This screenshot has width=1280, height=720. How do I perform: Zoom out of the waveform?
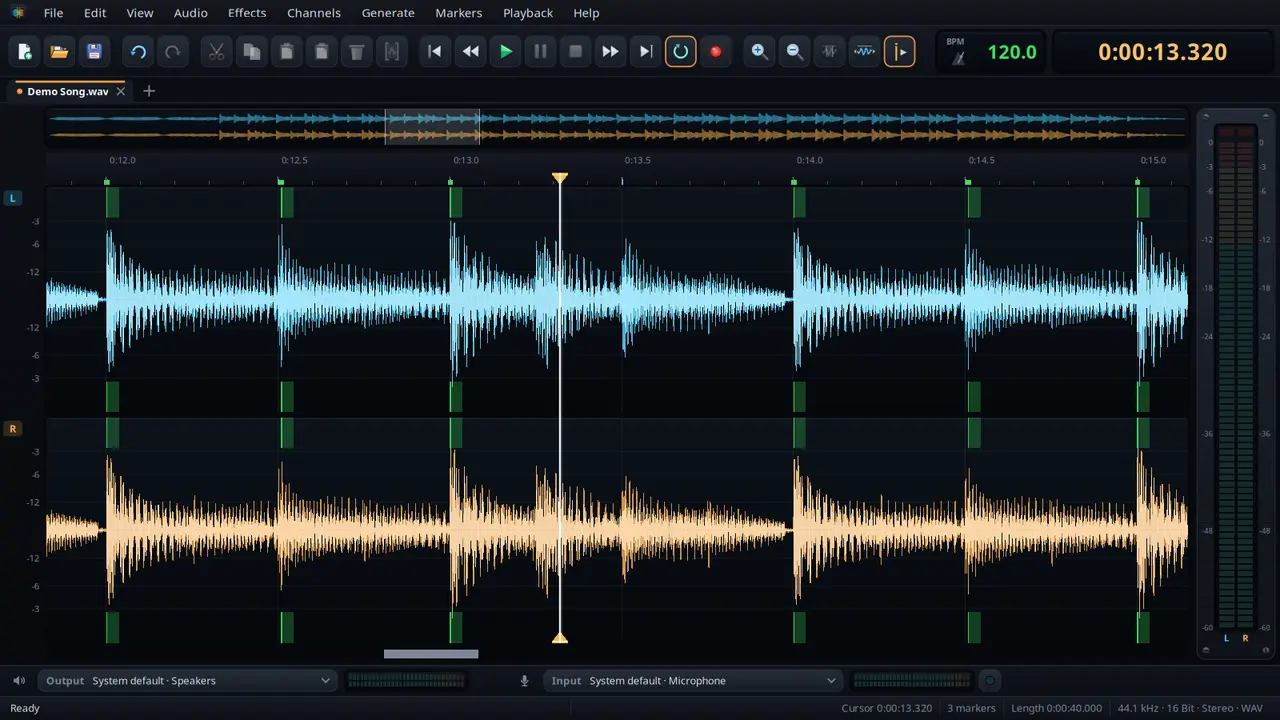pos(795,52)
